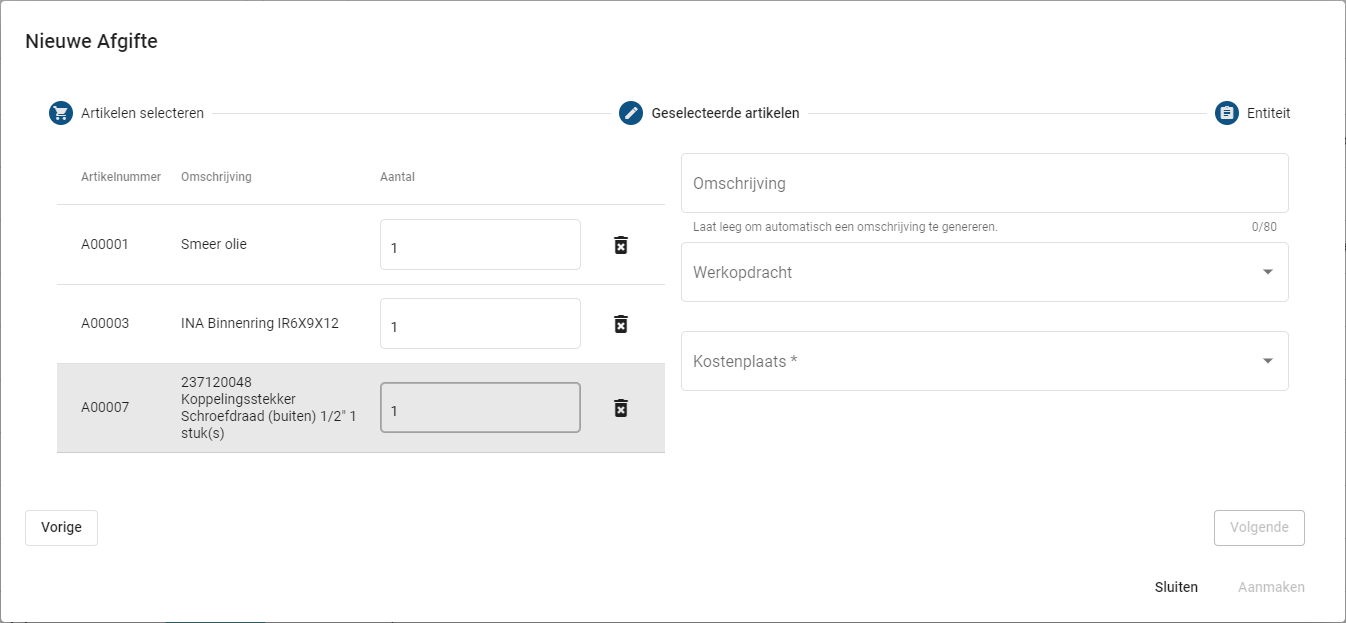Click the Aantal field for Smeer olie
Image resolution: width=1346 pixels, height=623 pixels.
[x=480, y=246]
